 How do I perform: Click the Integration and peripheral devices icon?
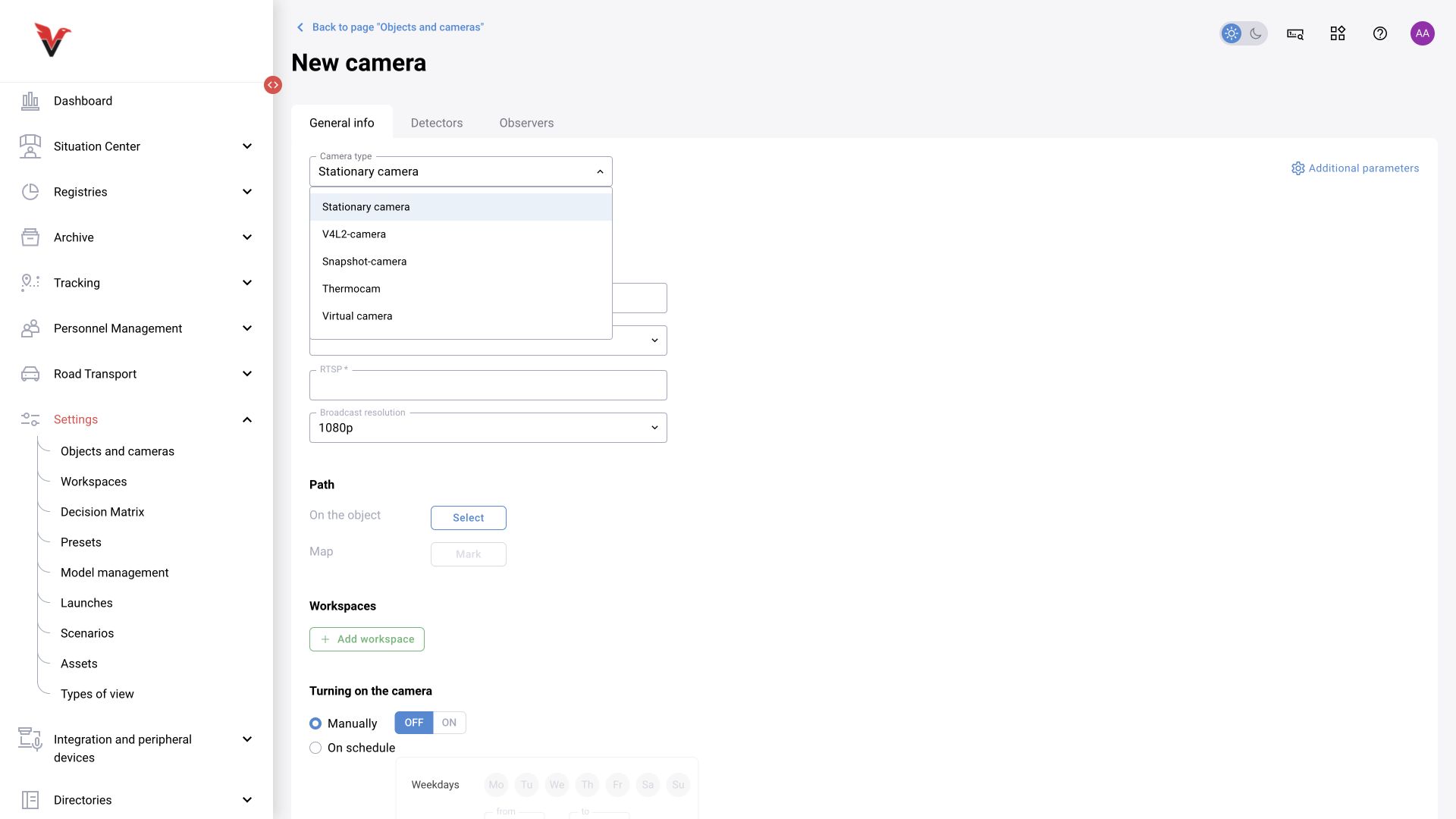point(30,739)
